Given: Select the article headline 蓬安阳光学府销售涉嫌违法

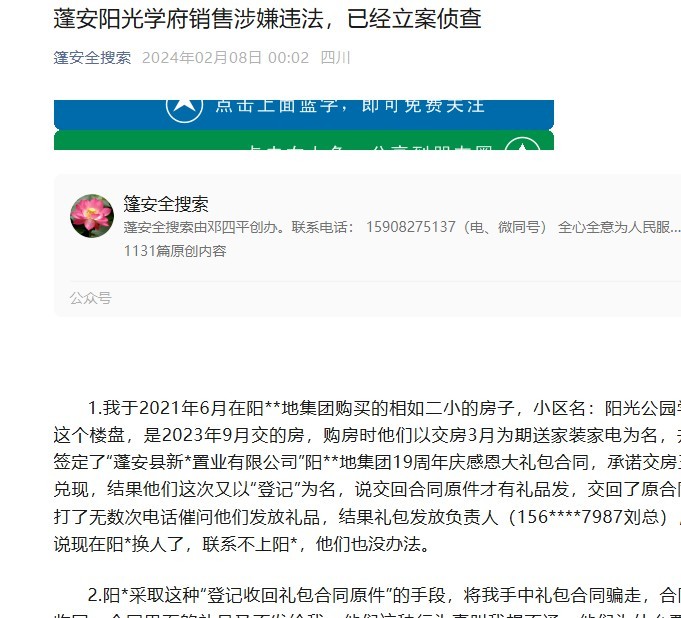Looking at the screenshot, I should click(x=188, y=19).
